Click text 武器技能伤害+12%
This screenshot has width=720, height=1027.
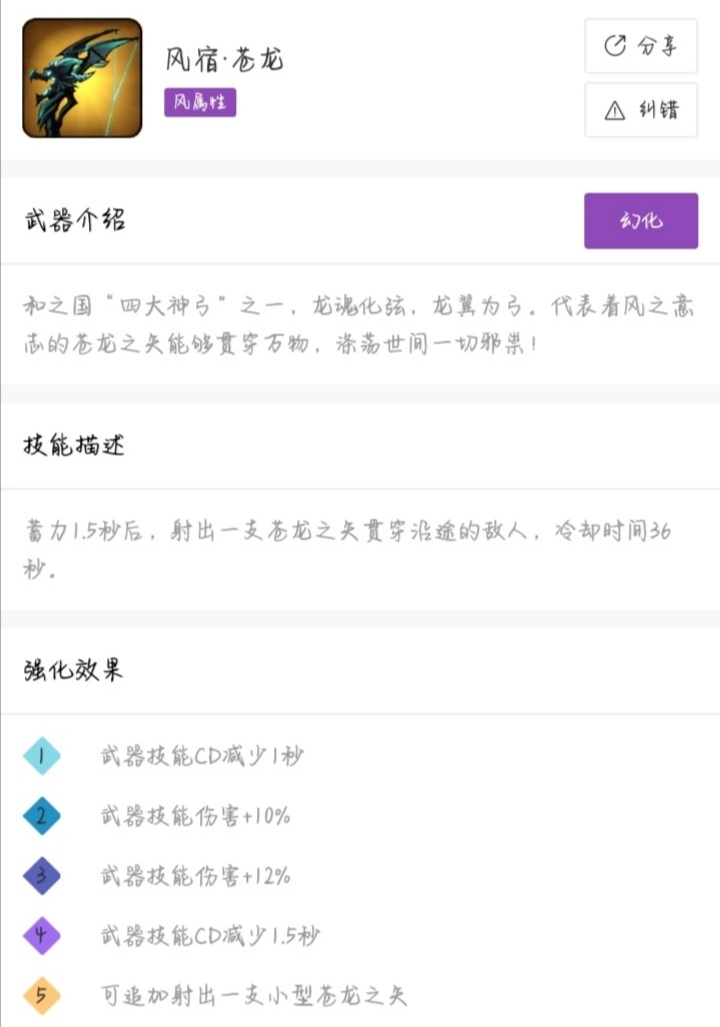pos(196,876)
